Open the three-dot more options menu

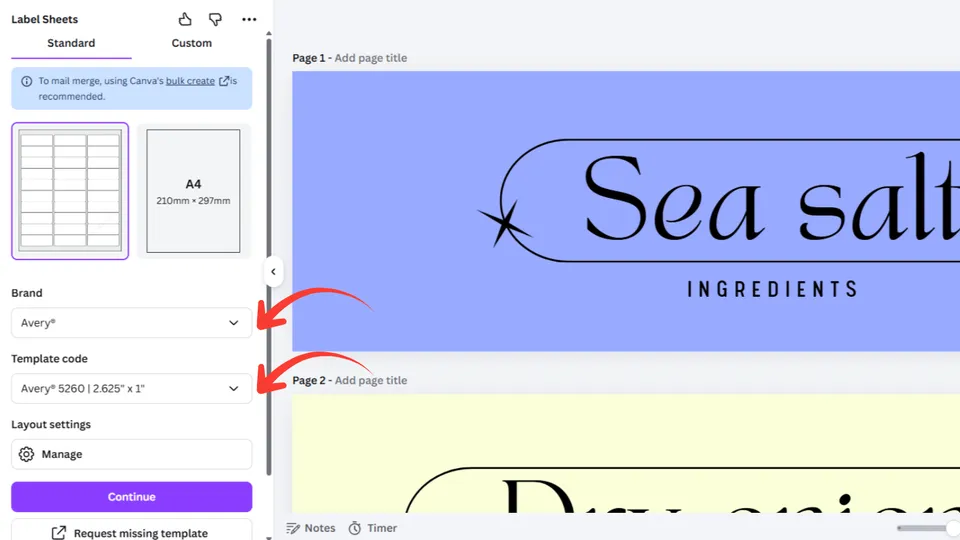point(249,19)
